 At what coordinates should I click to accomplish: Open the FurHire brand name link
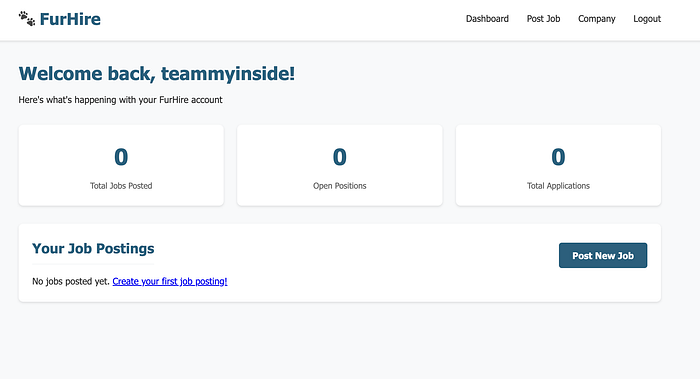[x=70, y=19]
